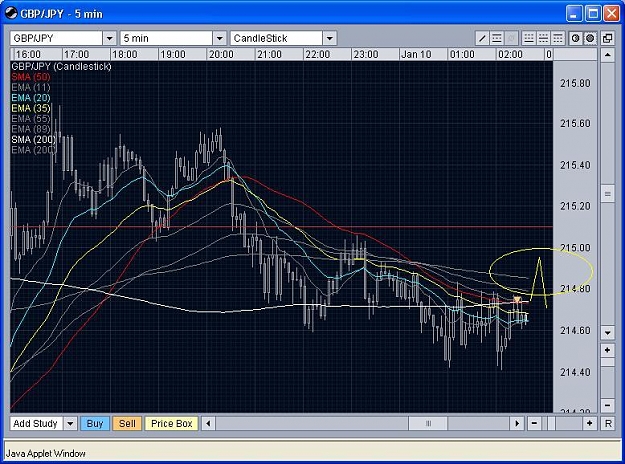Select grid style icon with solid middle line
This screenshot has height=464, width=625.
pyautogui.click(x=543, y=38)
